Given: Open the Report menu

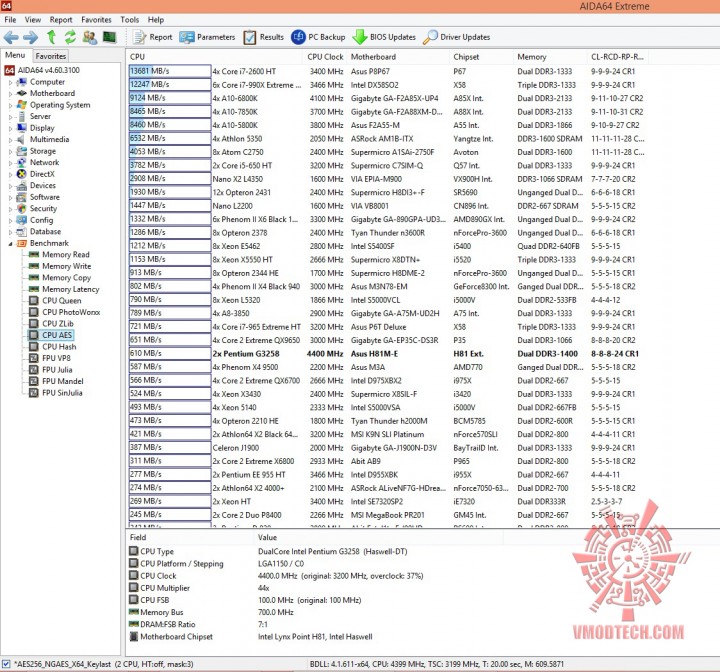Looking at the screenshot, I should point(61,20).
